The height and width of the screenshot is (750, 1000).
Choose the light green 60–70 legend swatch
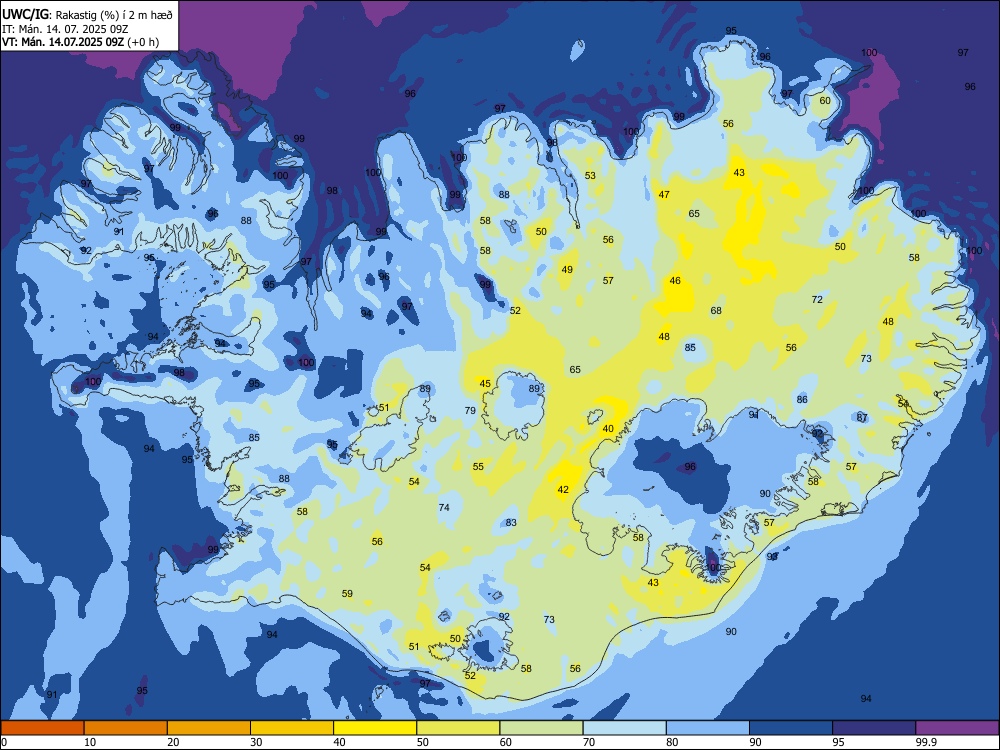(x=541, y=728)
